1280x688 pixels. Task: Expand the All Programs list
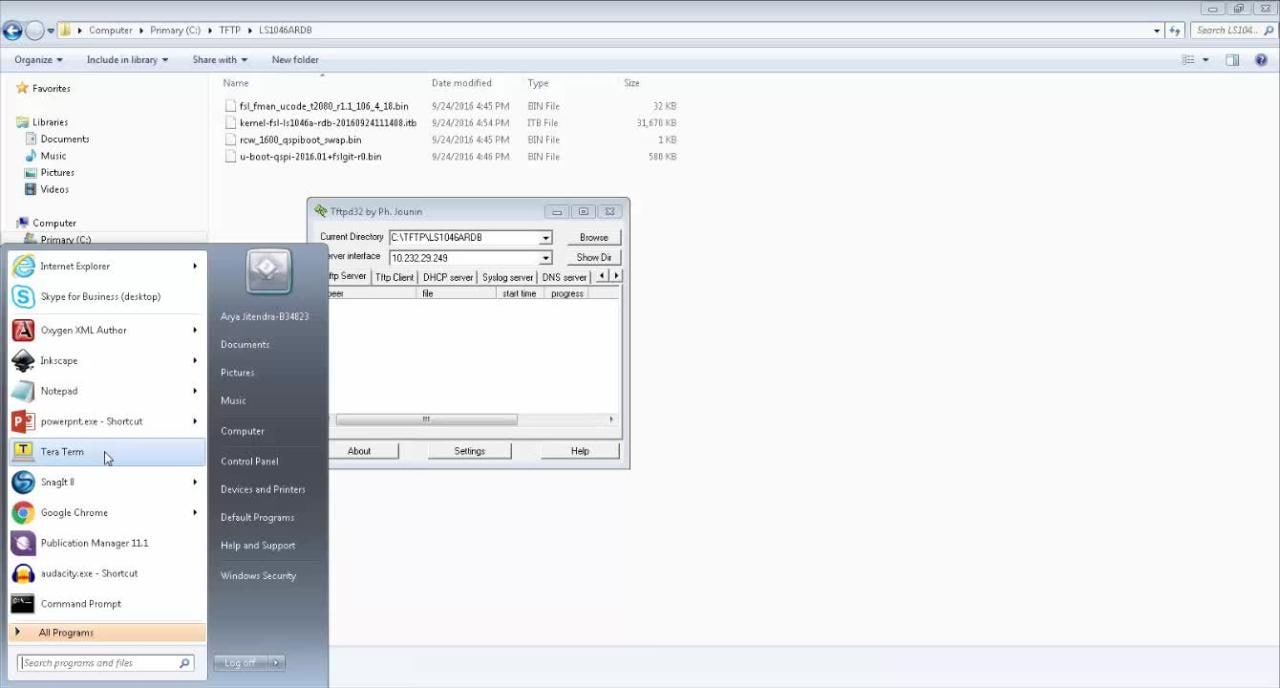(x=66, y=633)
